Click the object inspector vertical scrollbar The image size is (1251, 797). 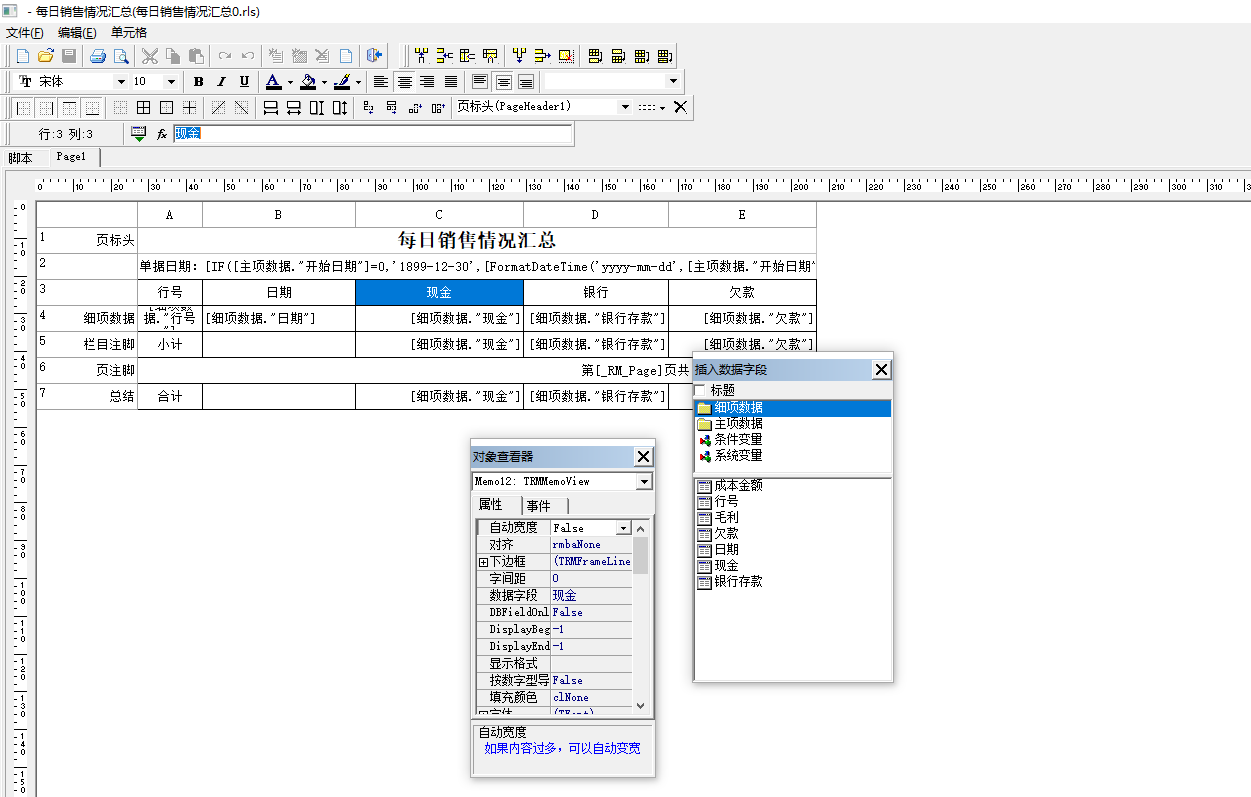click(x=641, y=615)
